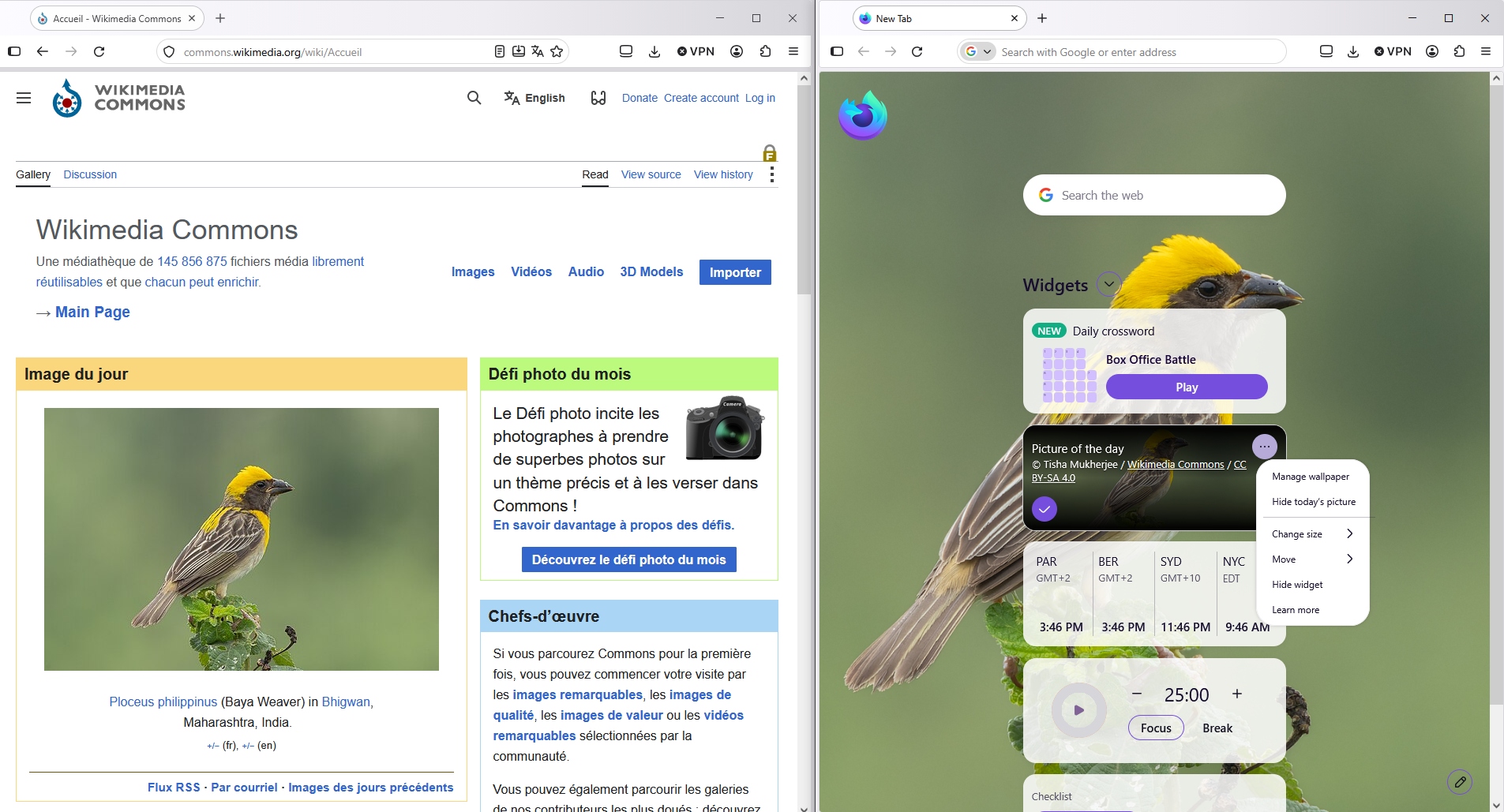Select Break mode on the timer

coord(1217,728)
